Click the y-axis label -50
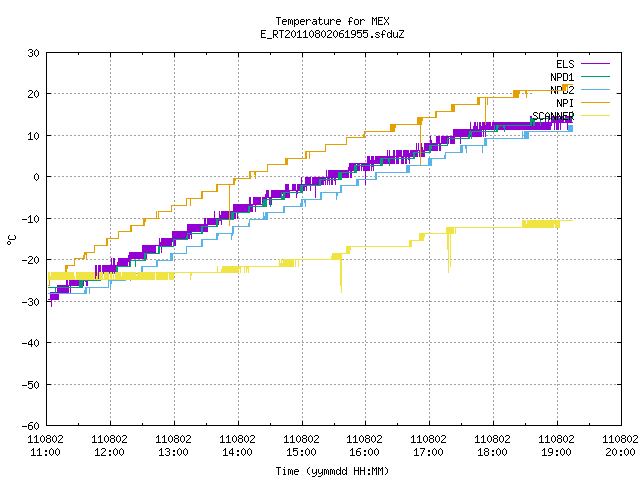The width and height of the screenshot is (640, 480). pyautogui.click(x=31, y=384)
